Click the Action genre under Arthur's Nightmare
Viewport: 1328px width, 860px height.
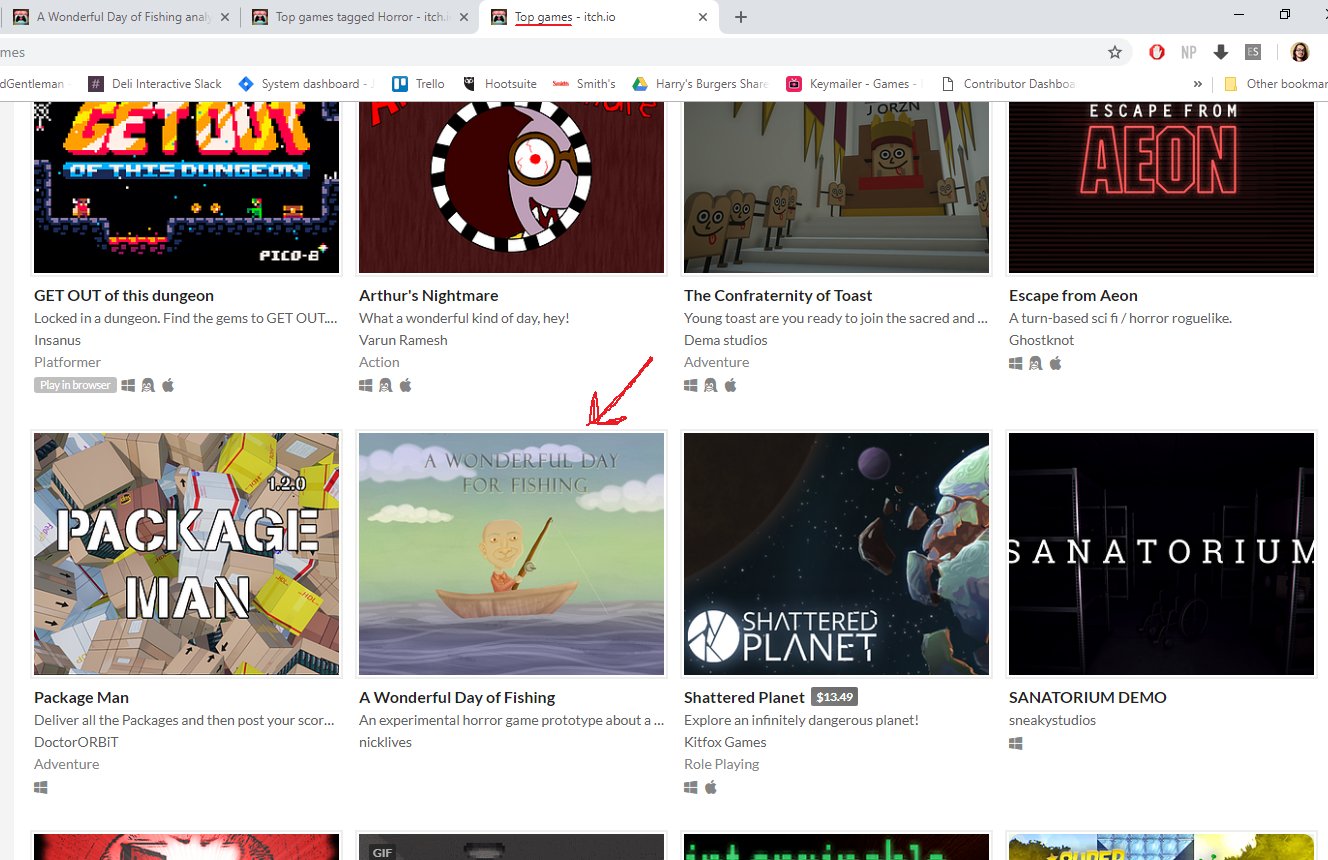point(379,362)
